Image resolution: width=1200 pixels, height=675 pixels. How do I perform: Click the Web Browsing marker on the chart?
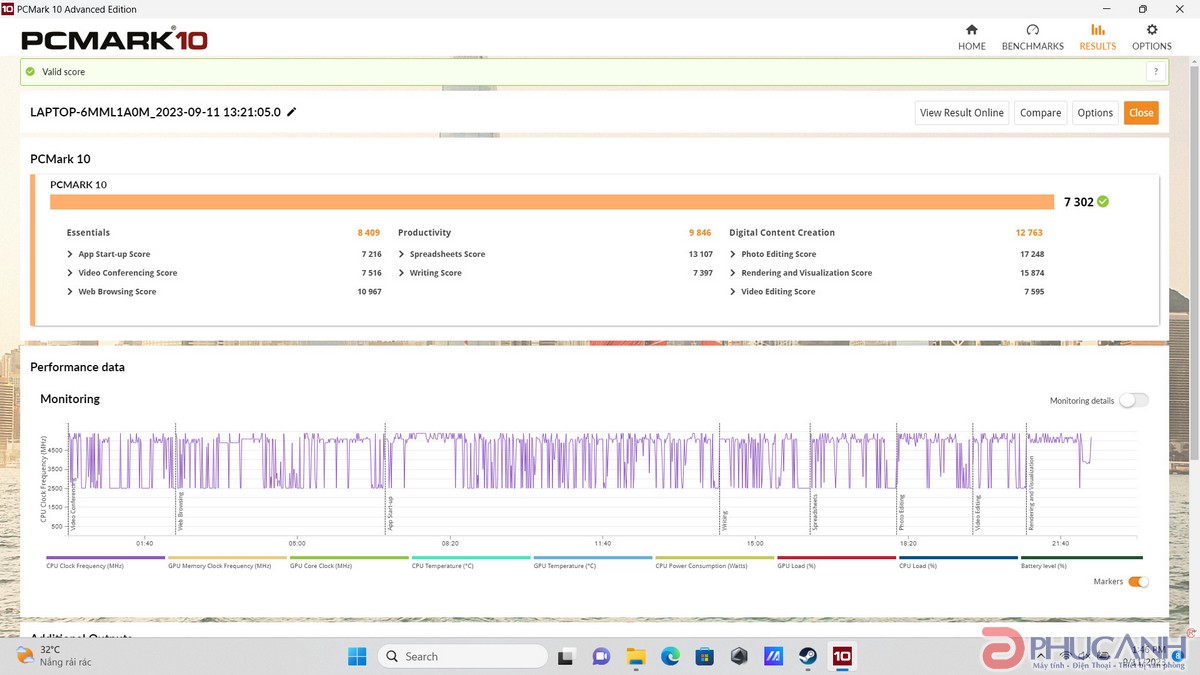[180, 510]
